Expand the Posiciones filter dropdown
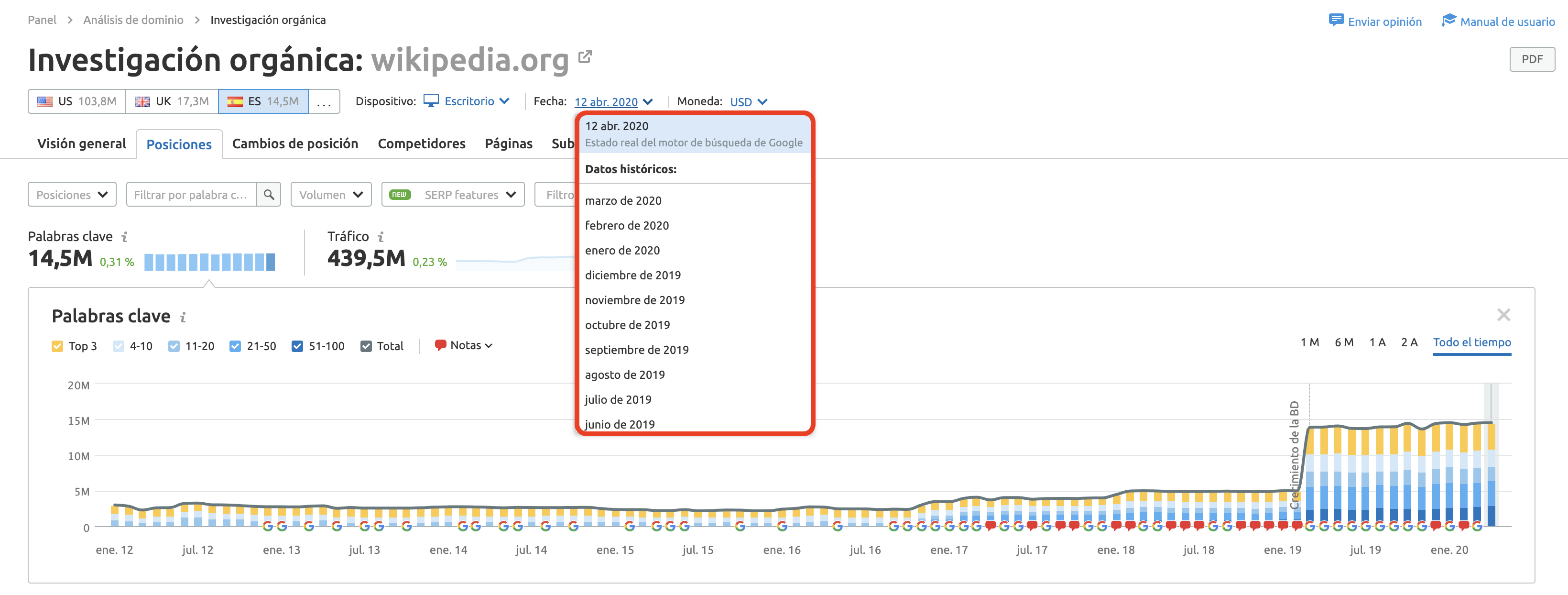1568x595 pixels. pyautogui.click(x=72, y=194)
